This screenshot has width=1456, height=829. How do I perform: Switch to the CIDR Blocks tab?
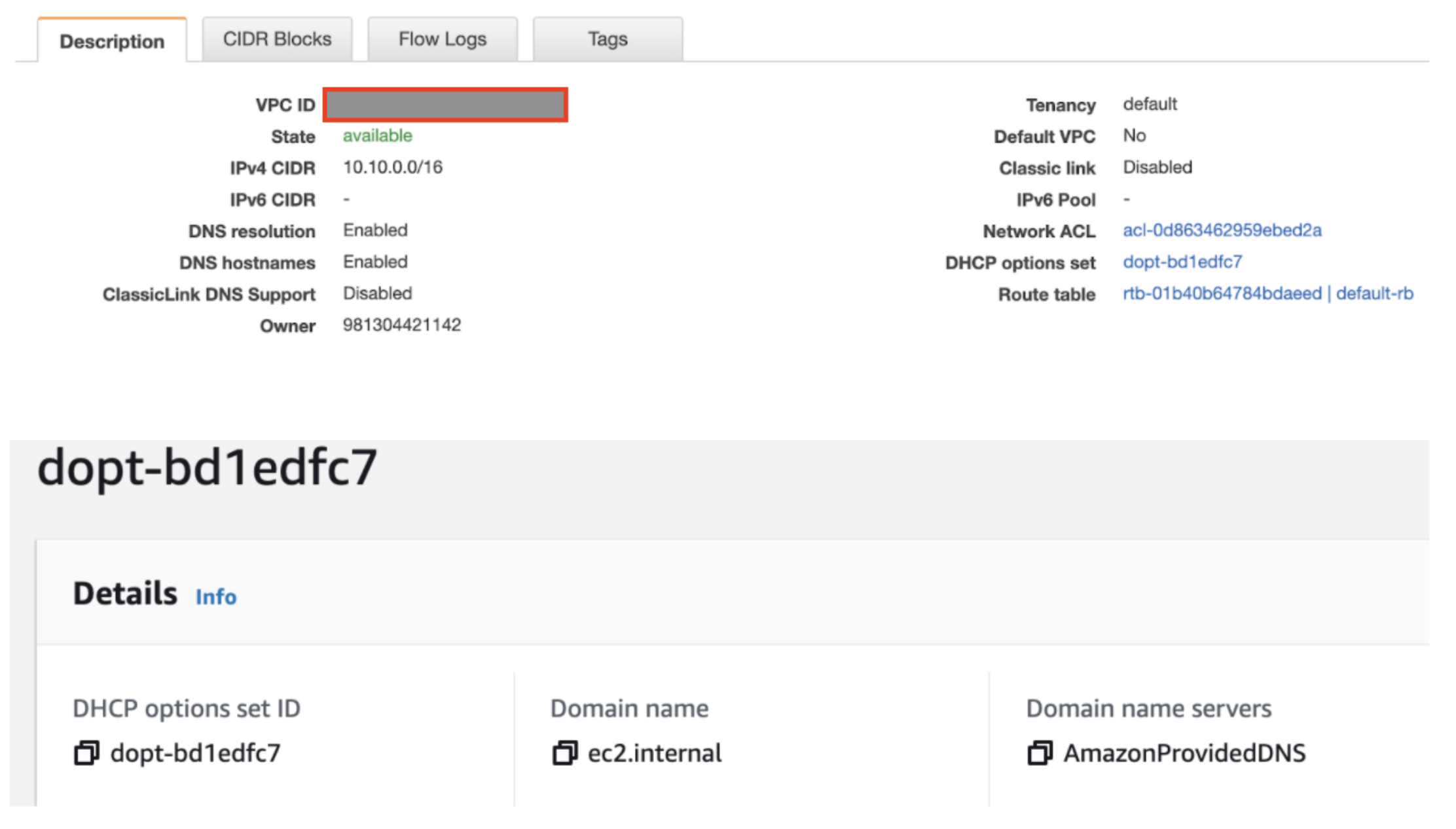[x=277, y=39]
